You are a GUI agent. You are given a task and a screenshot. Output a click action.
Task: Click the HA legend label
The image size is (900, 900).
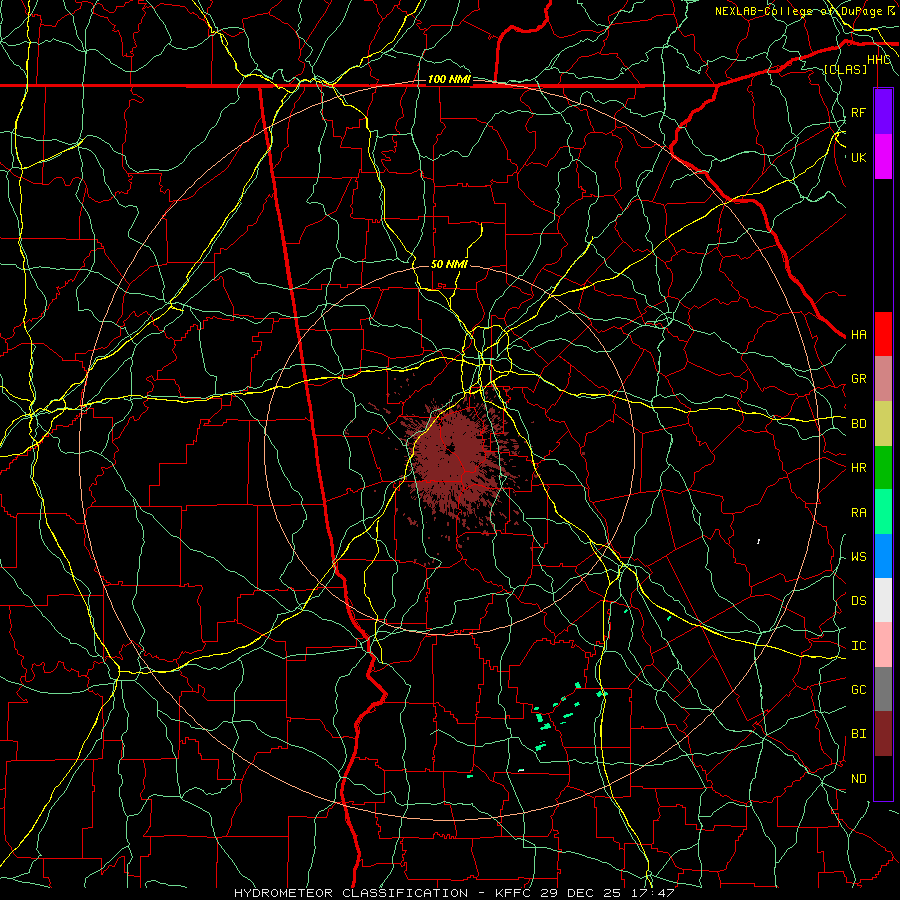click(x=858, y=335)
